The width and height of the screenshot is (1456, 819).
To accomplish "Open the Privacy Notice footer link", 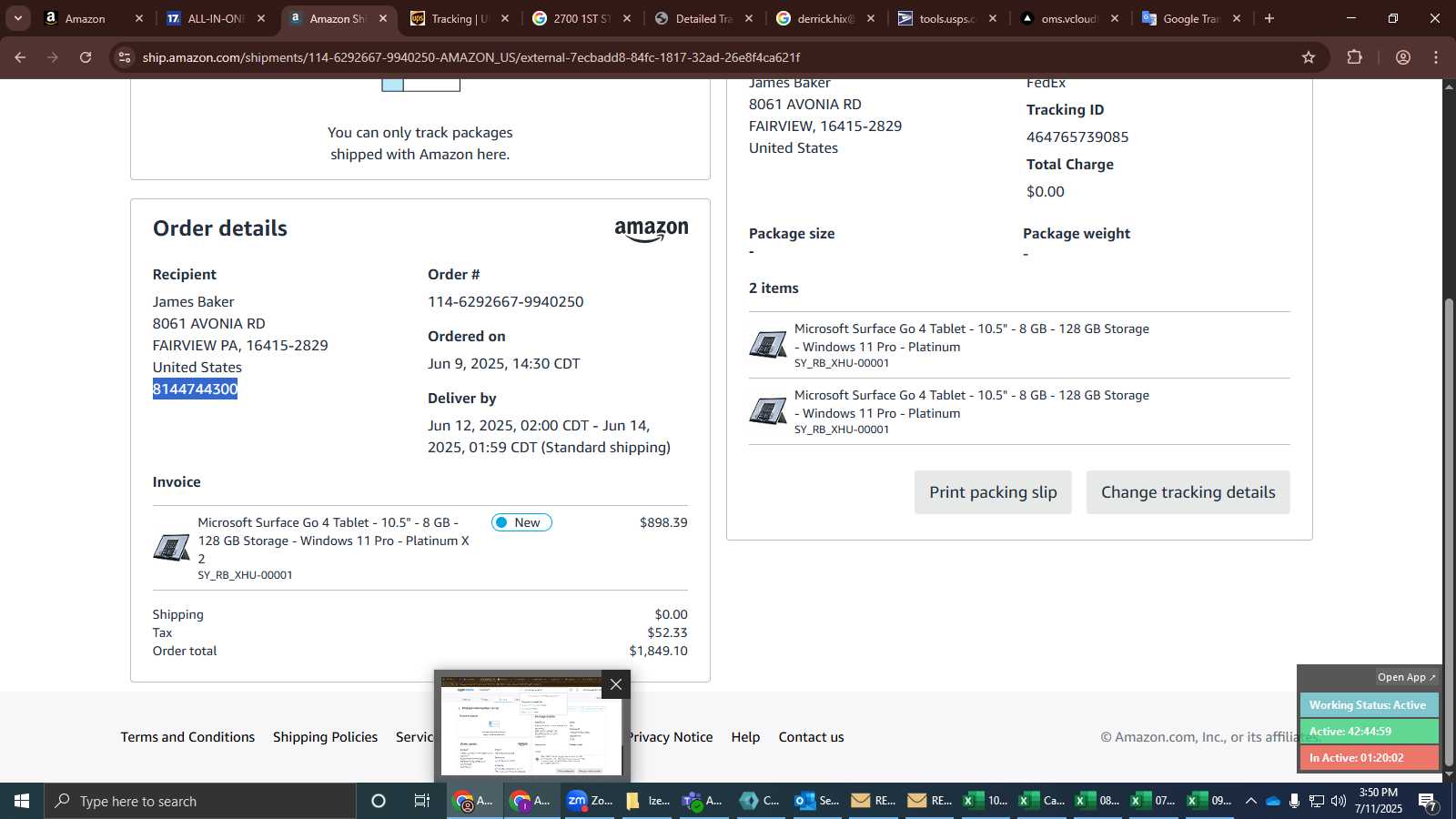I will 672,737.
